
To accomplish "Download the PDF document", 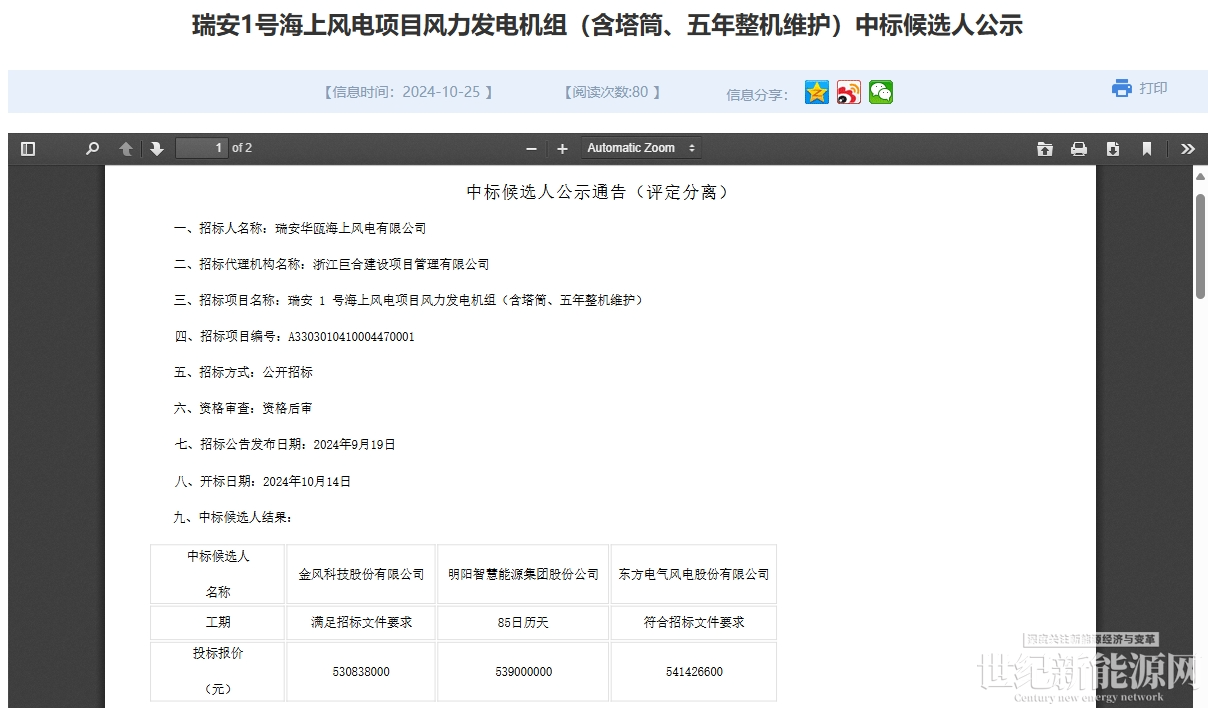I will tap(1113, 149).
